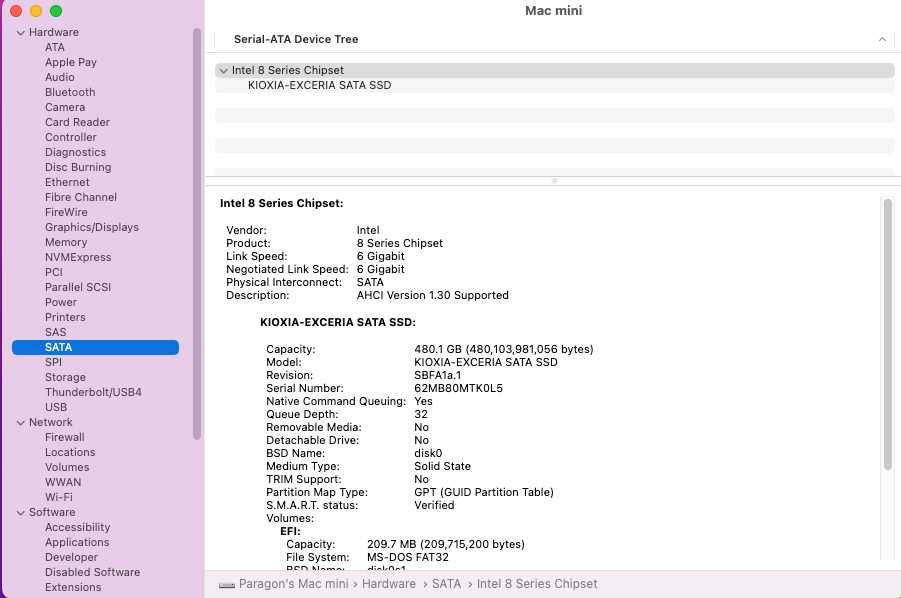Open Applications under Software
This screenshot has height=598, width=901.
[77, 542]
